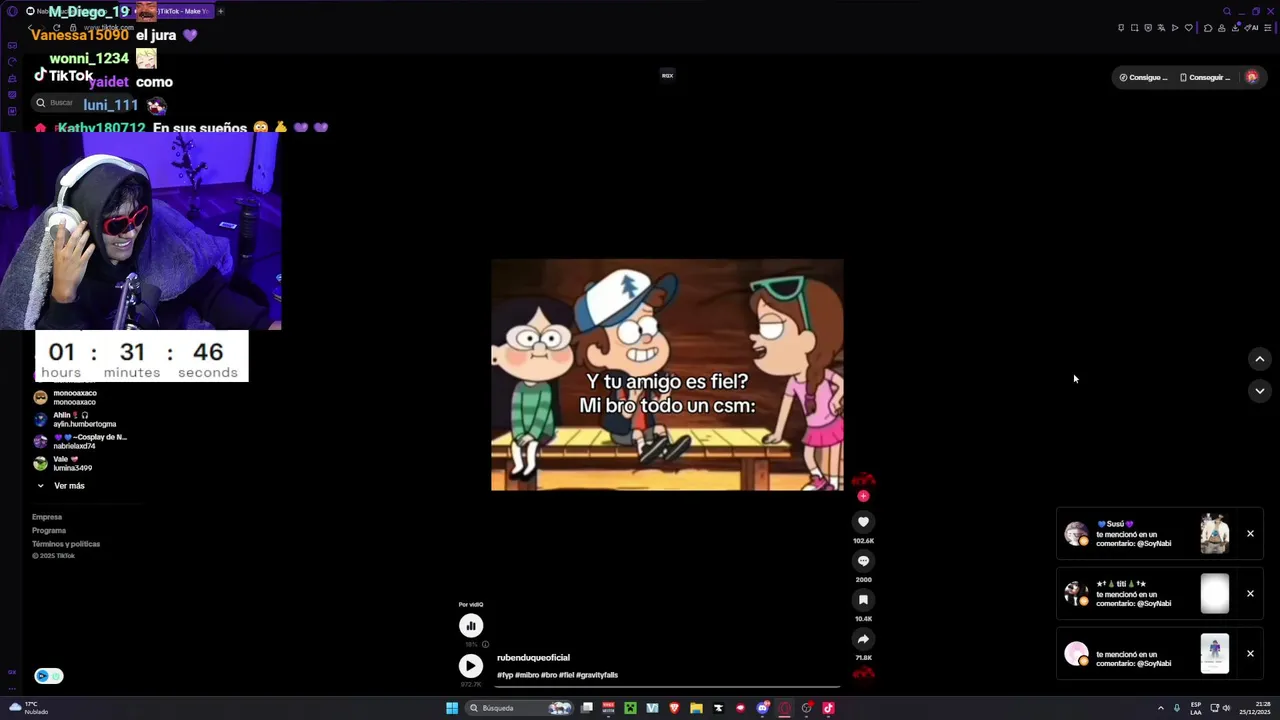Open the browser translate icon
Screen dimensions: 1280x720
click(x=1161, y=28)
